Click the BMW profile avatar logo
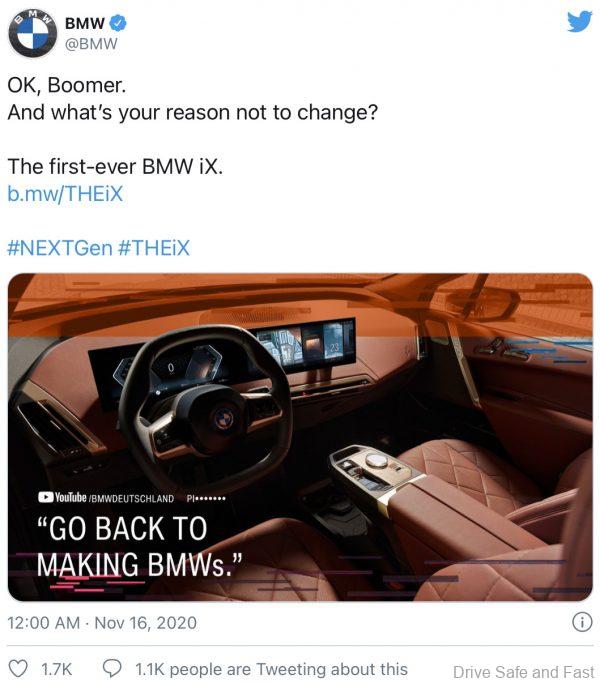The width and height of the screenshot is (600, 683). click(x=33, y=34)
